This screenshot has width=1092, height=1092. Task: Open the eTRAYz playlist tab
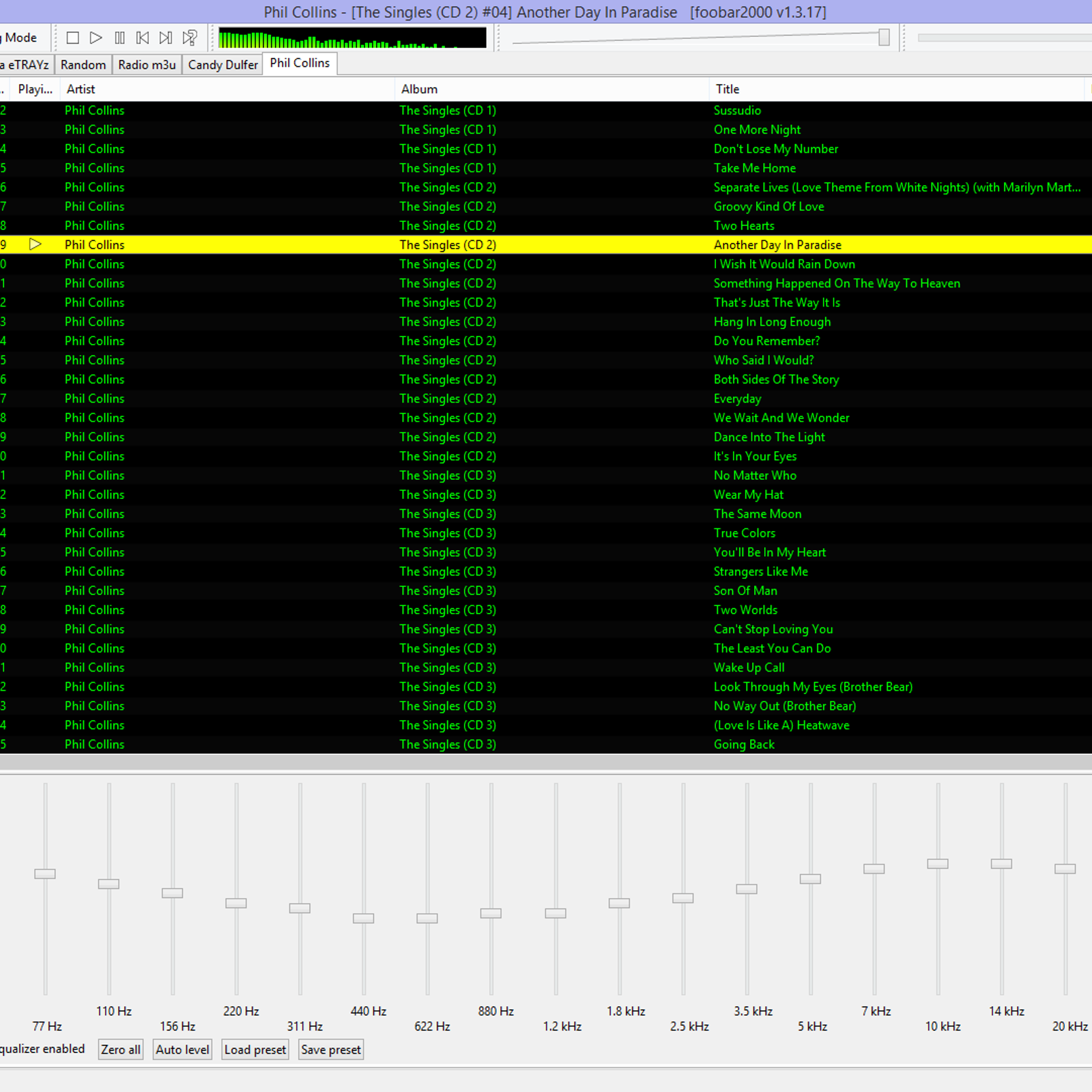tap(26, 65)
